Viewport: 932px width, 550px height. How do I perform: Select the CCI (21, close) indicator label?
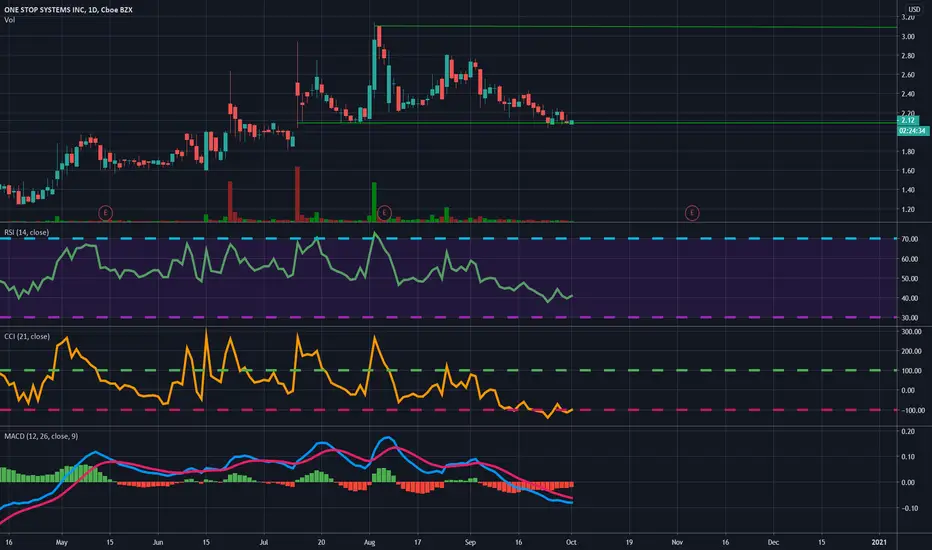tap(27, 337)
